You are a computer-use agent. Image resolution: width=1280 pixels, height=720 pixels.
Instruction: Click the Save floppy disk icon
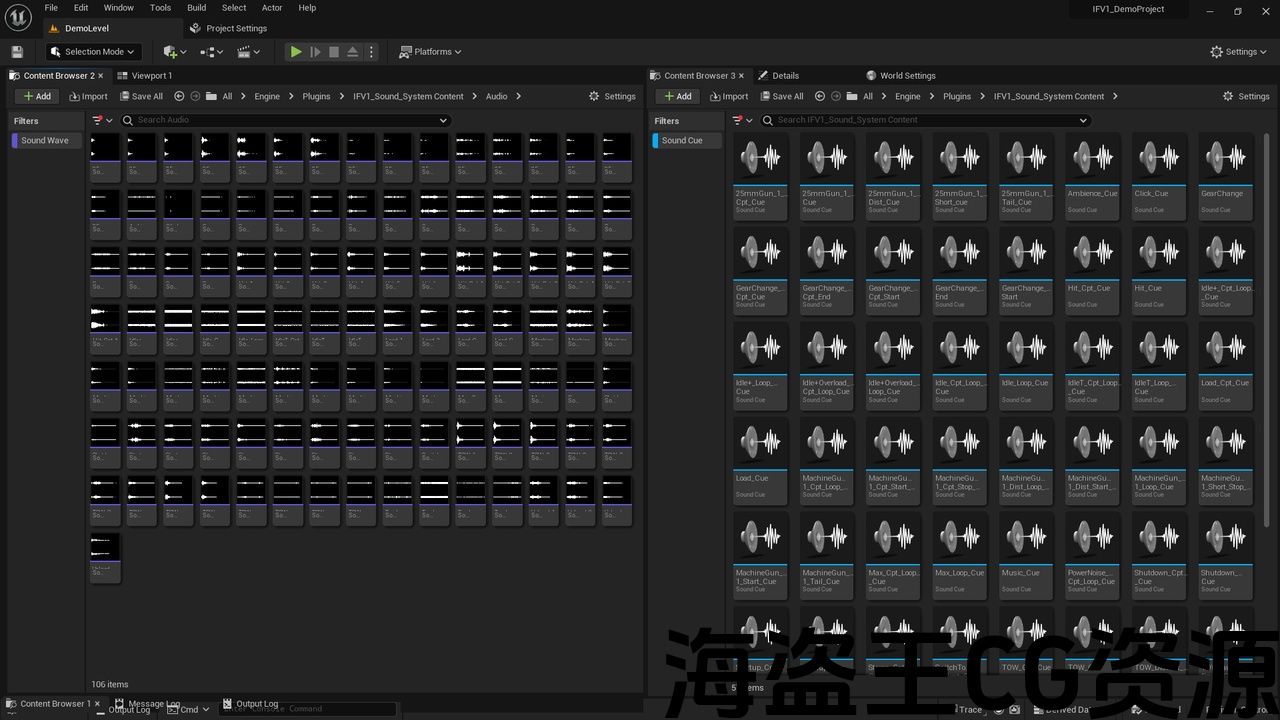pos(17,52)
